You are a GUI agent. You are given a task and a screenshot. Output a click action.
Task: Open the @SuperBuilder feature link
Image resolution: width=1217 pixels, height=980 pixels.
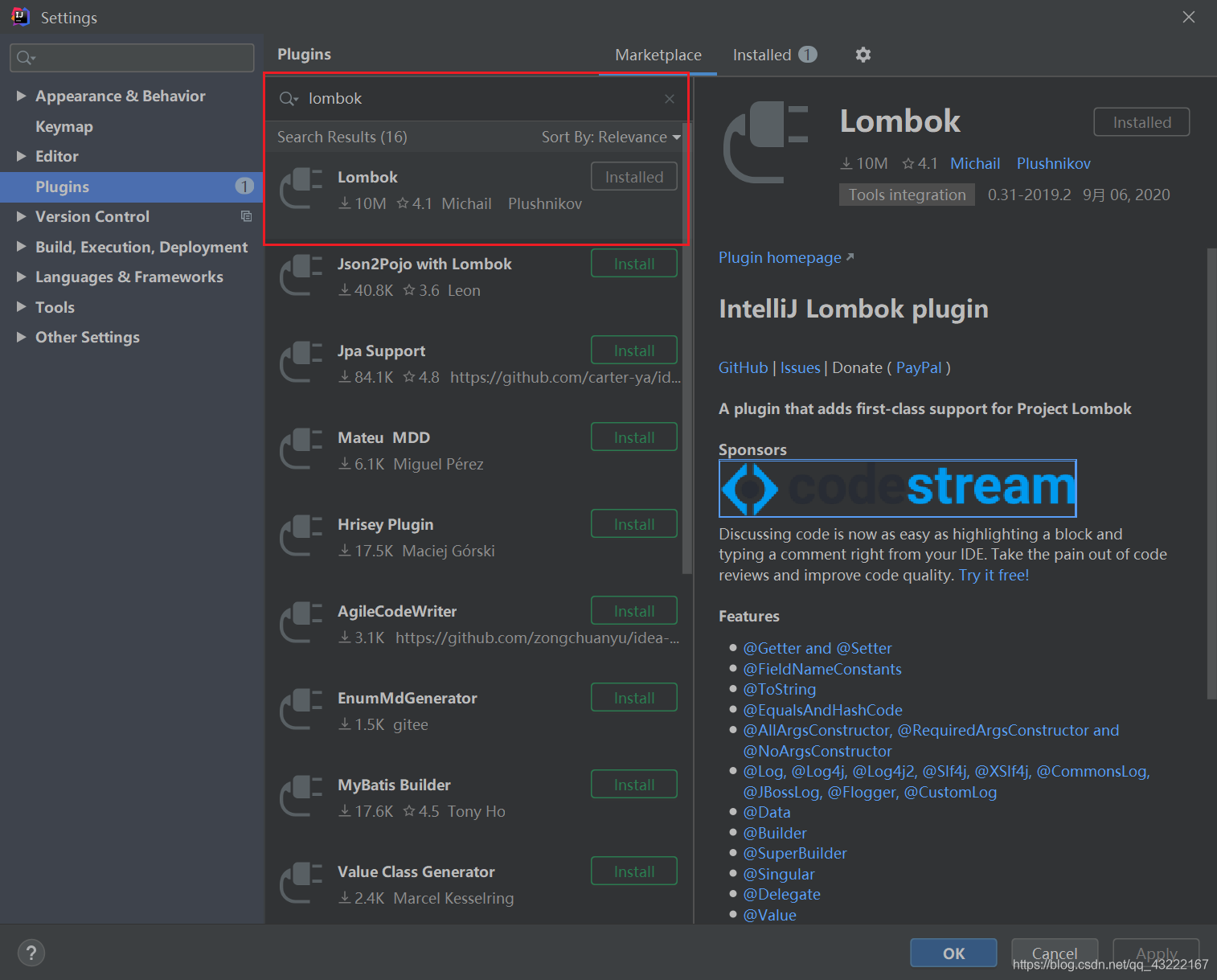point(795,853)
